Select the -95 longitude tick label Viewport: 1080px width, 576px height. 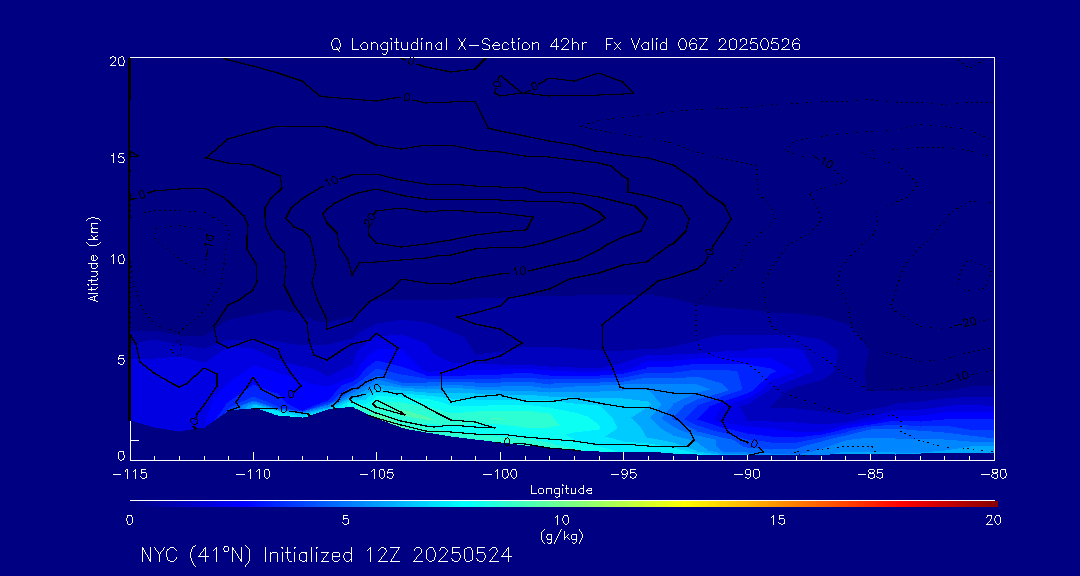[623, 476]
